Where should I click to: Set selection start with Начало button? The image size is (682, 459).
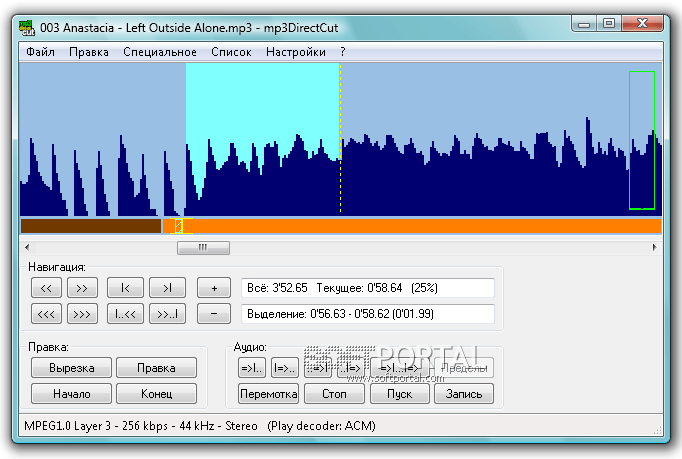pyautogui.click(x=71, y=394)
